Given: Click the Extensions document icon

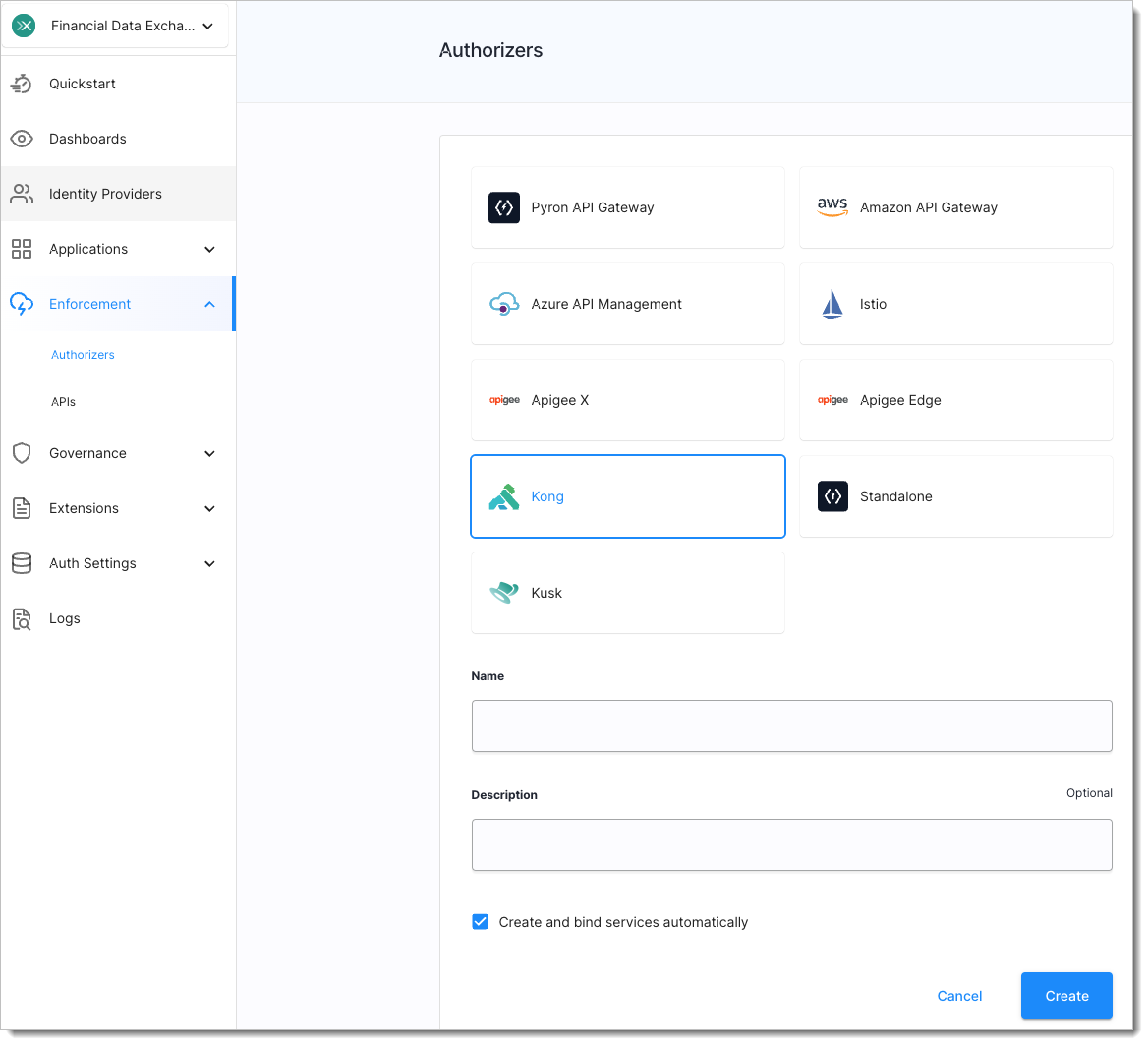Looking at the screenshot, I should pos(22,509).
